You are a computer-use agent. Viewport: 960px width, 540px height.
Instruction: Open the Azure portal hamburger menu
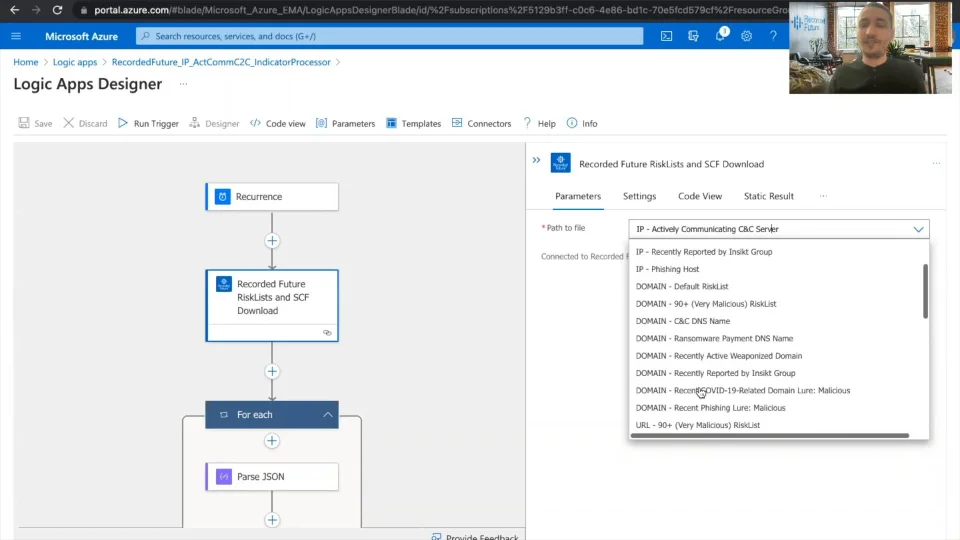click(16, 36)
